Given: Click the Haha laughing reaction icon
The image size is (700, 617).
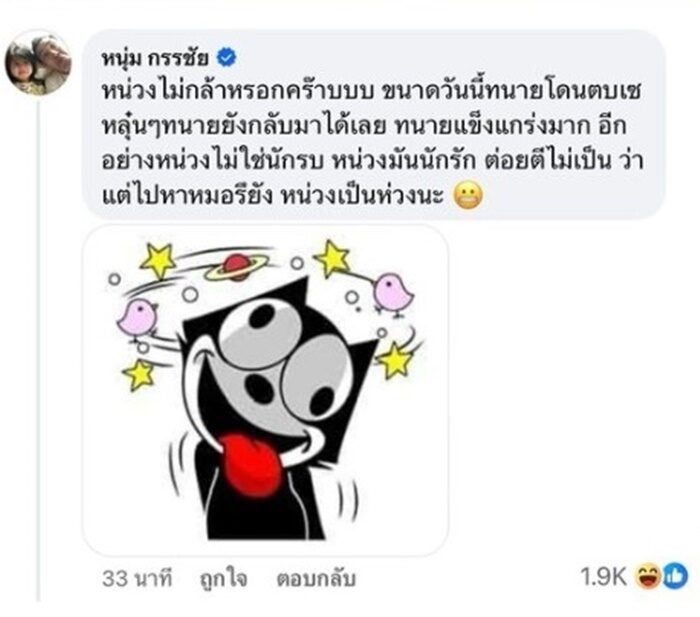Looking at the screenshot, I should click(647, 576).
